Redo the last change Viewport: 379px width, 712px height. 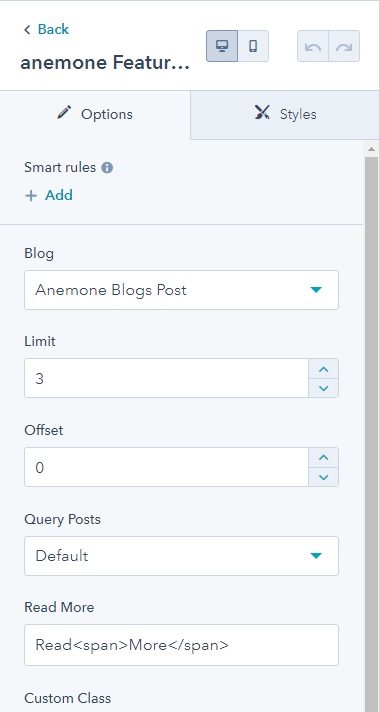coord(344,46)
